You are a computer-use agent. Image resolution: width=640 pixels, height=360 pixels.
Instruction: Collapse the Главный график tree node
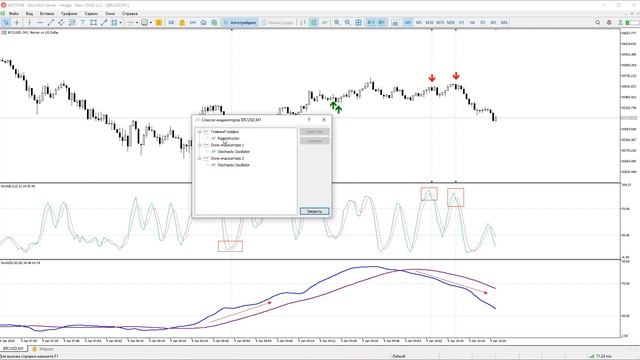(200, 132)
